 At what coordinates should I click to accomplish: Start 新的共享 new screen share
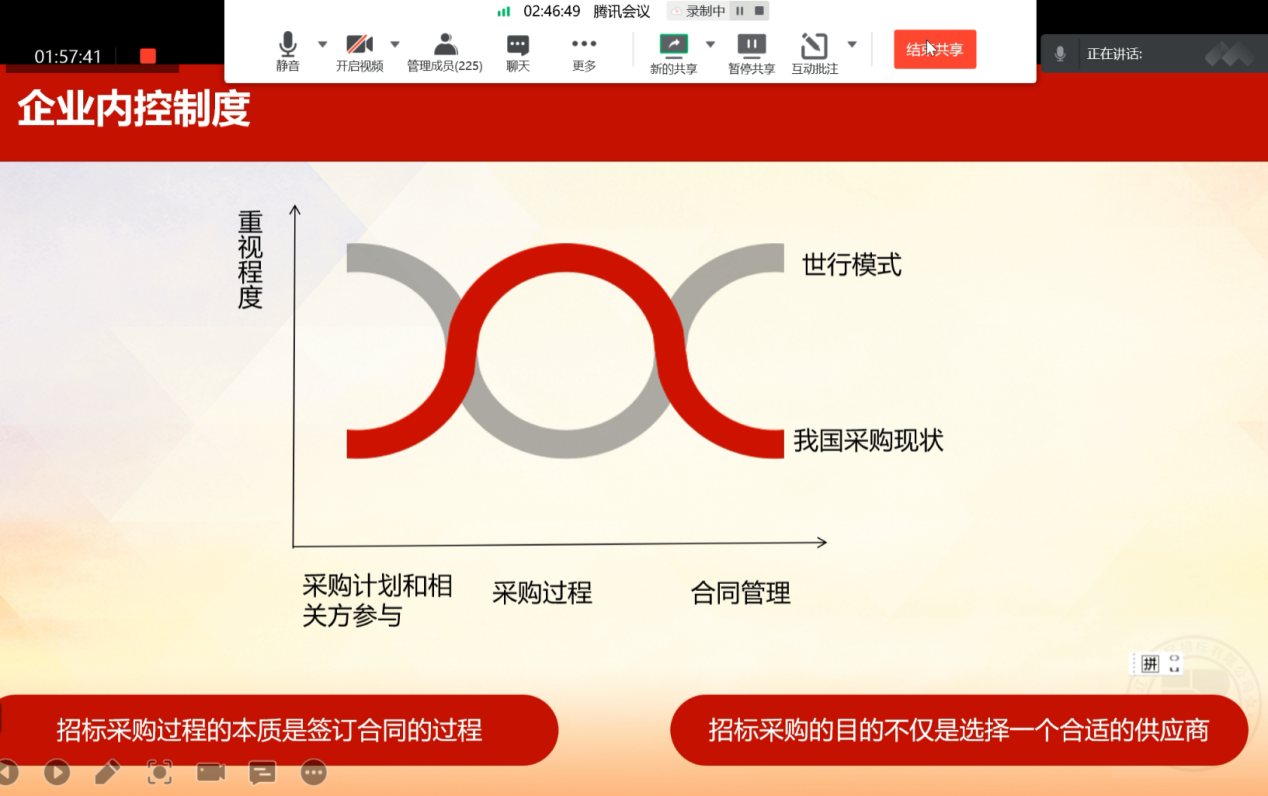(673, 52)
